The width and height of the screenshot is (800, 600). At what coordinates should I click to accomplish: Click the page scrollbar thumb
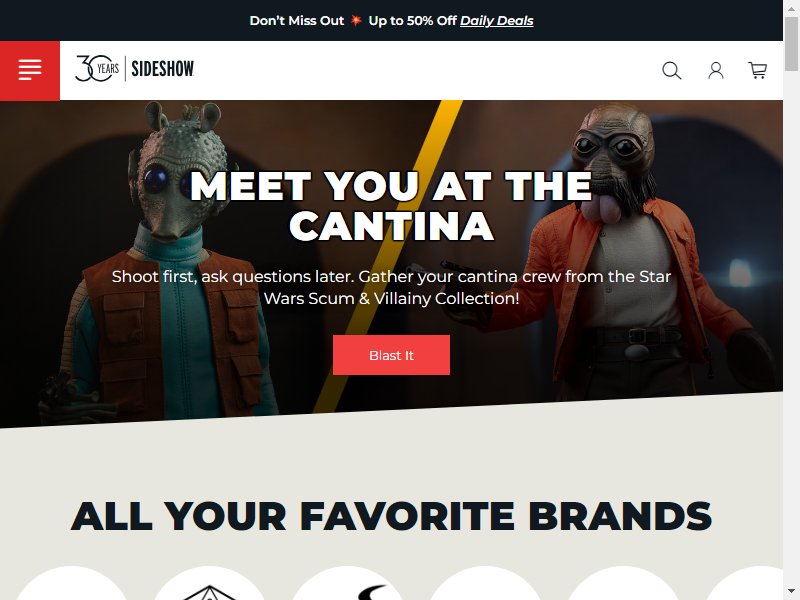pos(791,43)
